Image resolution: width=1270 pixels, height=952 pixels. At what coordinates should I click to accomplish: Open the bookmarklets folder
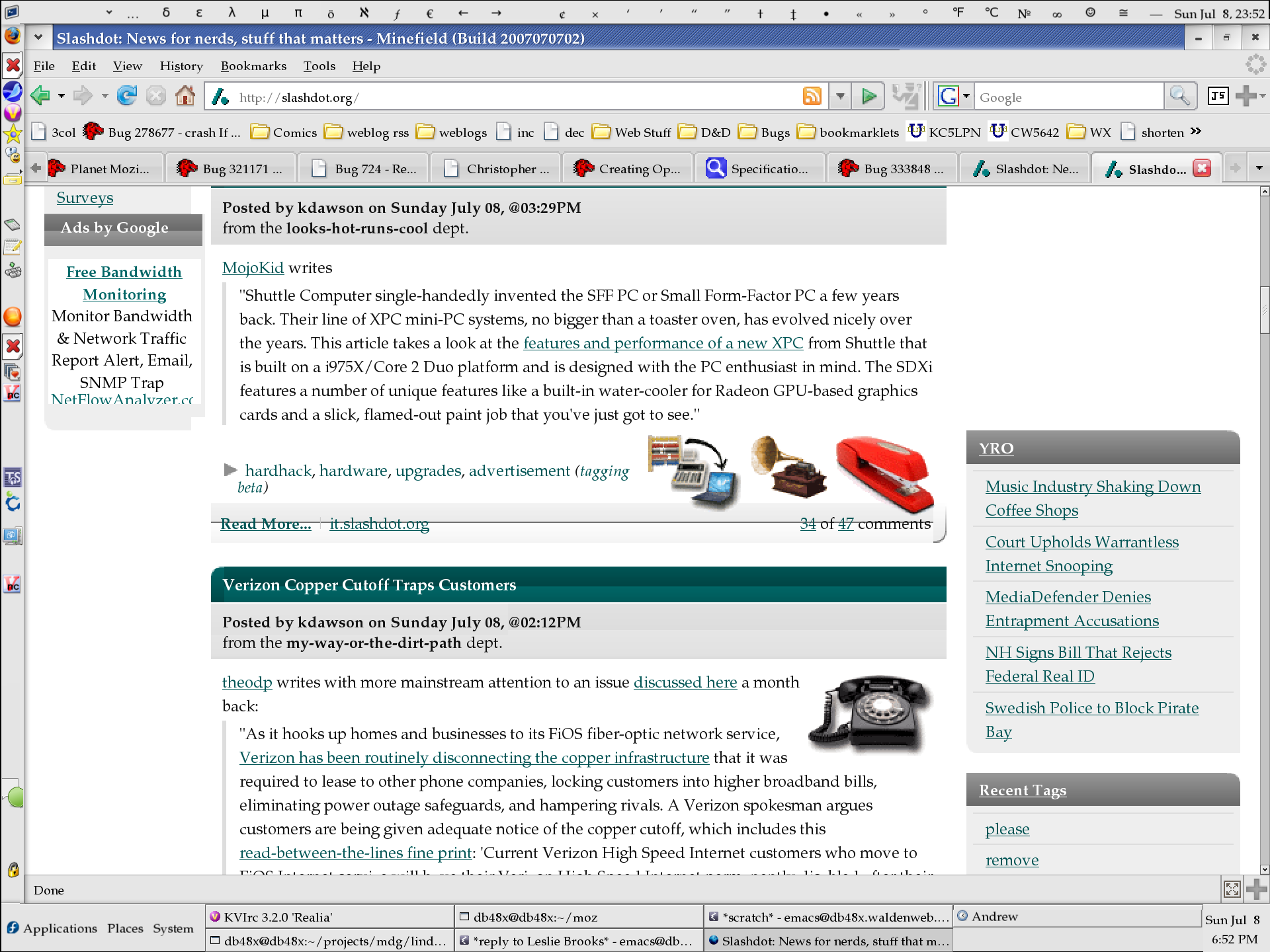(849, 132)
